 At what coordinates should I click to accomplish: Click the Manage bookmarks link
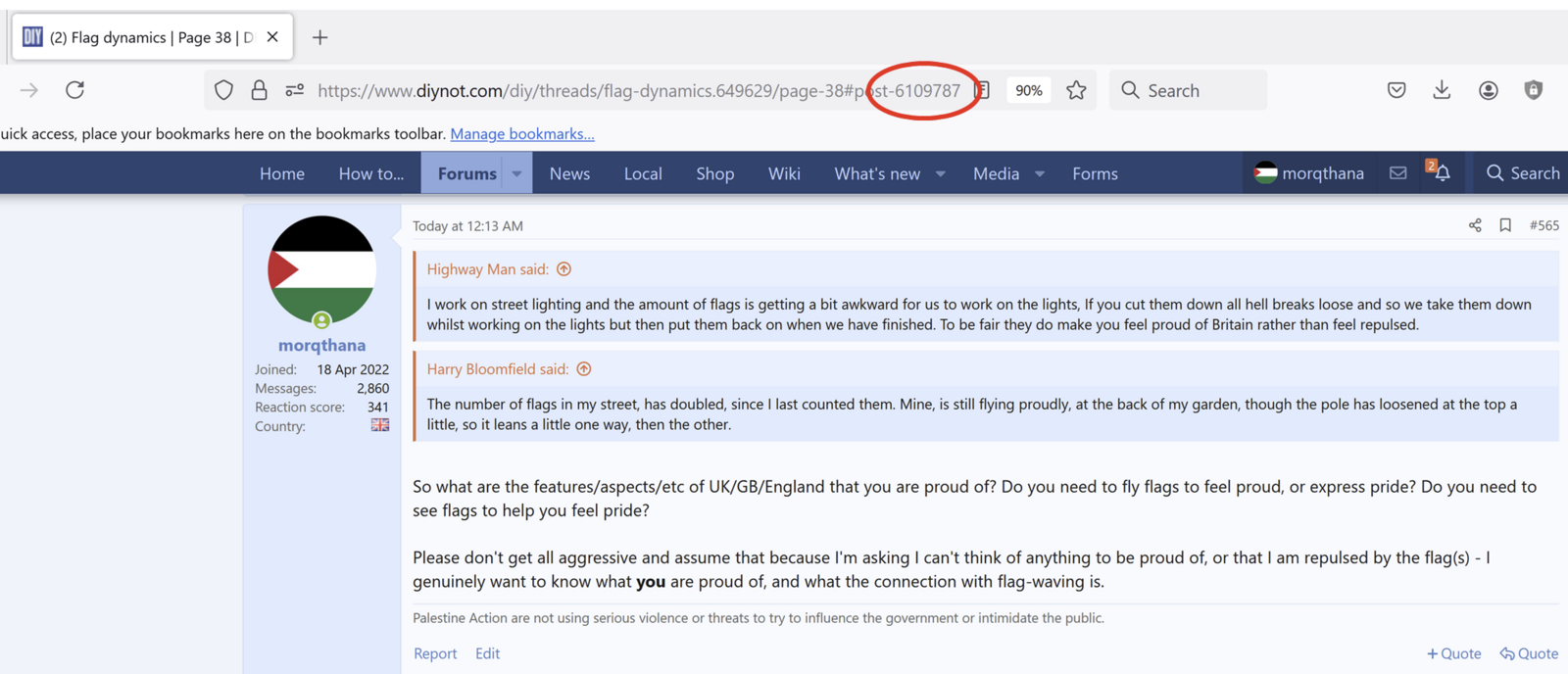(x=522, y=134)
